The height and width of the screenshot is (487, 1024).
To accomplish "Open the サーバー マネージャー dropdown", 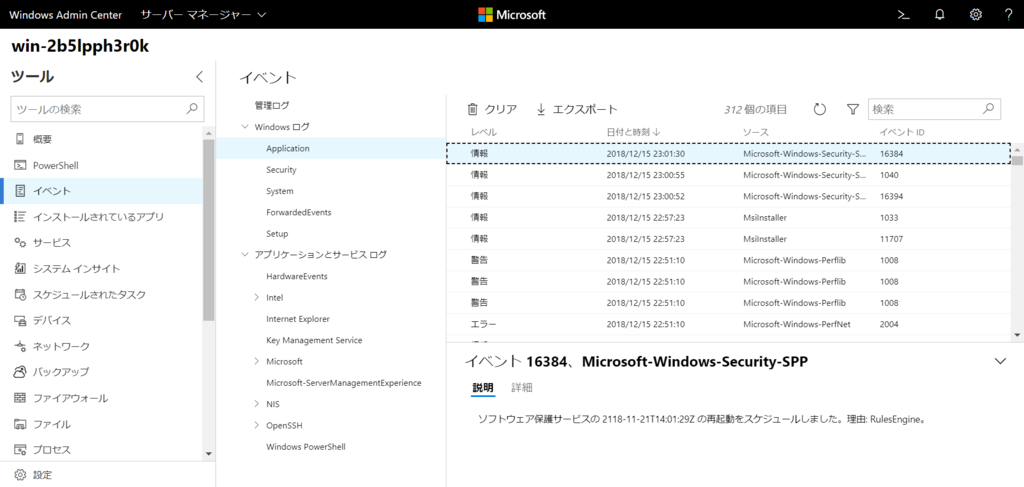I will point(203,14).
